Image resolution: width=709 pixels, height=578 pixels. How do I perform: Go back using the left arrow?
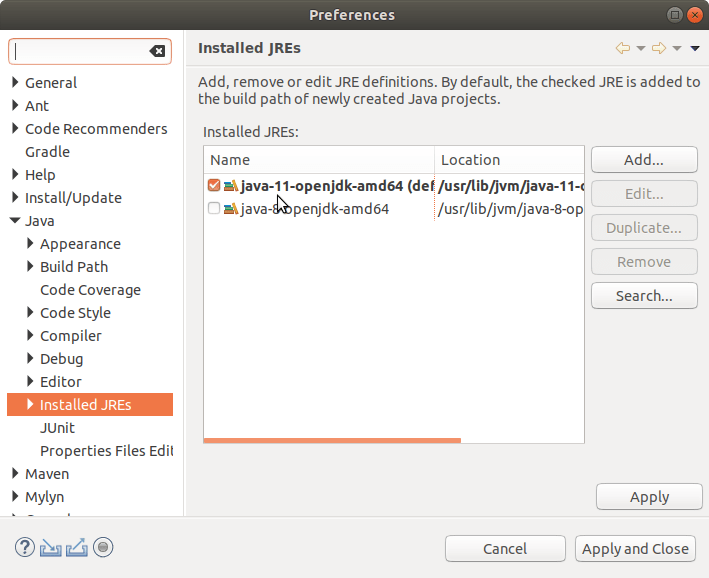(623, 48)
